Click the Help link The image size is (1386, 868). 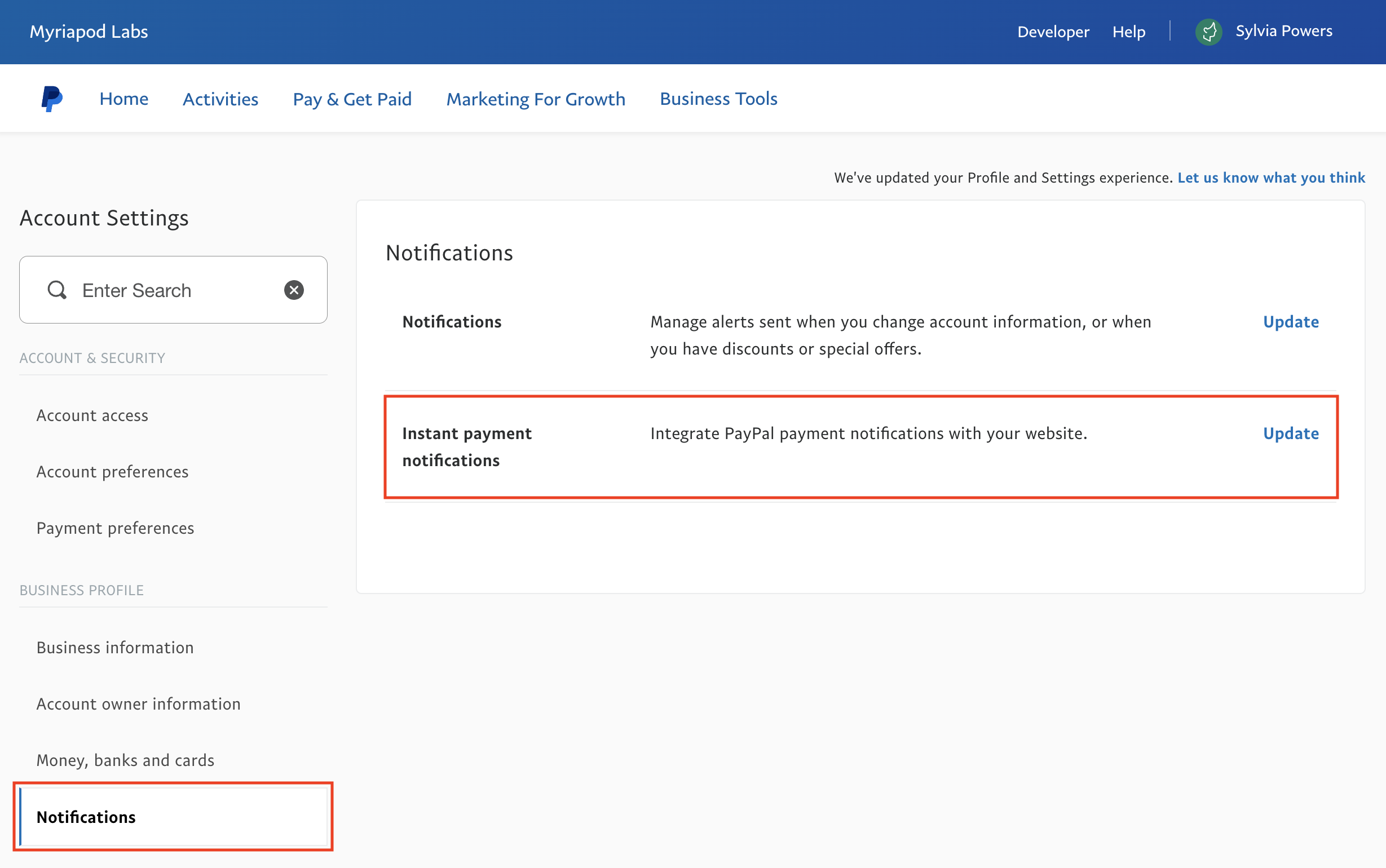pyautogui.click(x=1129, y=32)
